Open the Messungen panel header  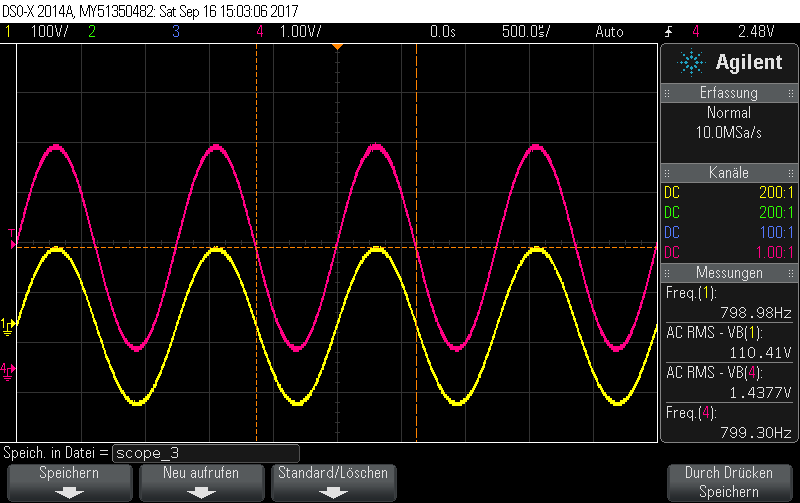coord(729,273)
